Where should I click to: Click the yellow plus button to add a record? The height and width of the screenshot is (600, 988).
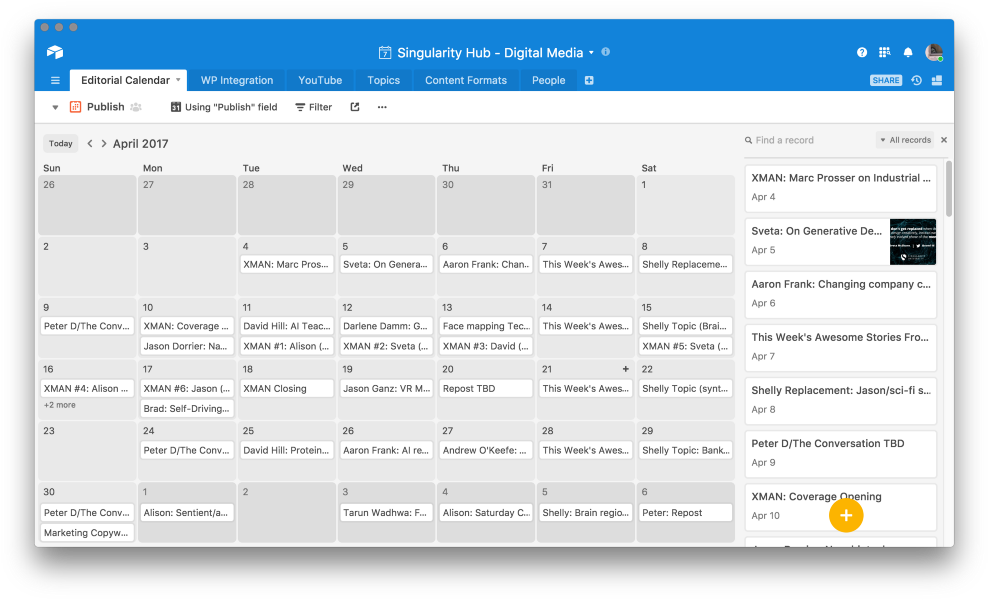pyautogui.click(x=845, y=515)
